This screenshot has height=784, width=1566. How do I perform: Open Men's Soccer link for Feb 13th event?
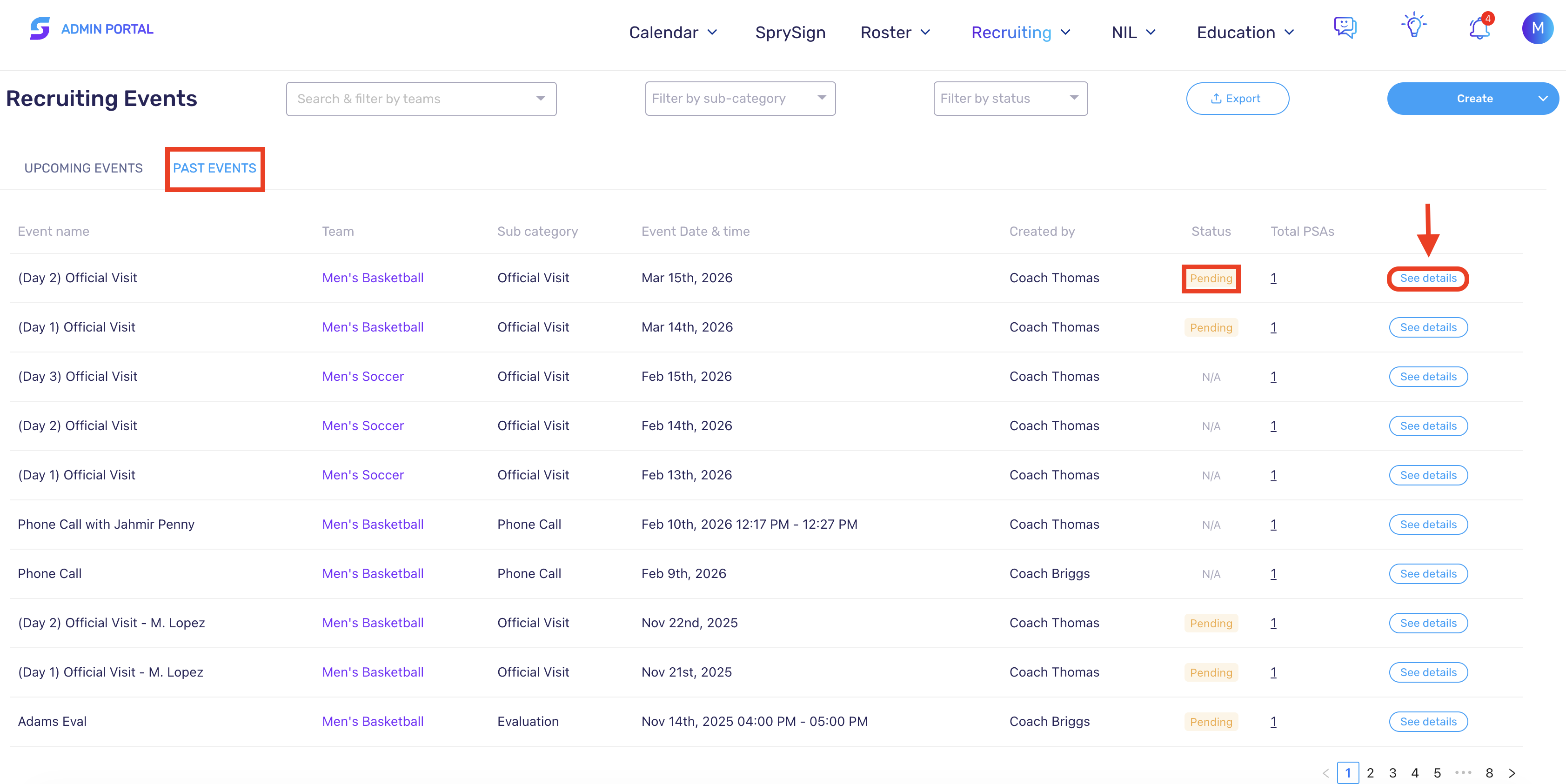363,475
